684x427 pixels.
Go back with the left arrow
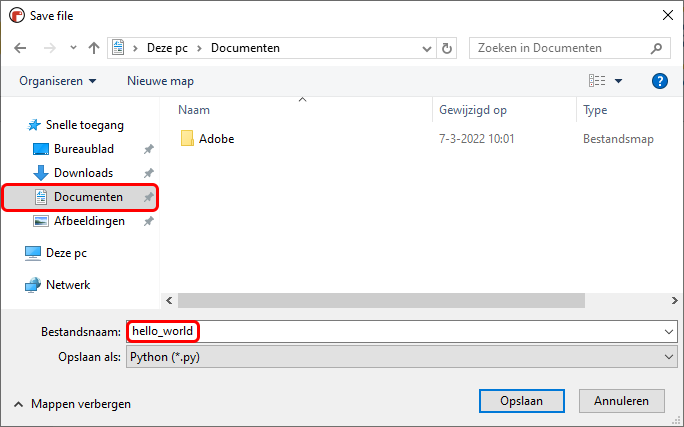20,48
